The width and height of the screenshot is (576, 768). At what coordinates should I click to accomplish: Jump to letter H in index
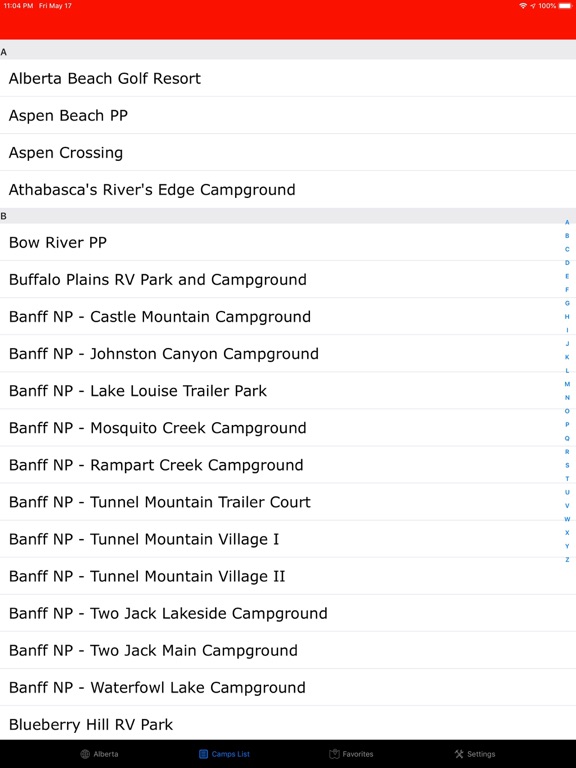click(x=567, y=316)
